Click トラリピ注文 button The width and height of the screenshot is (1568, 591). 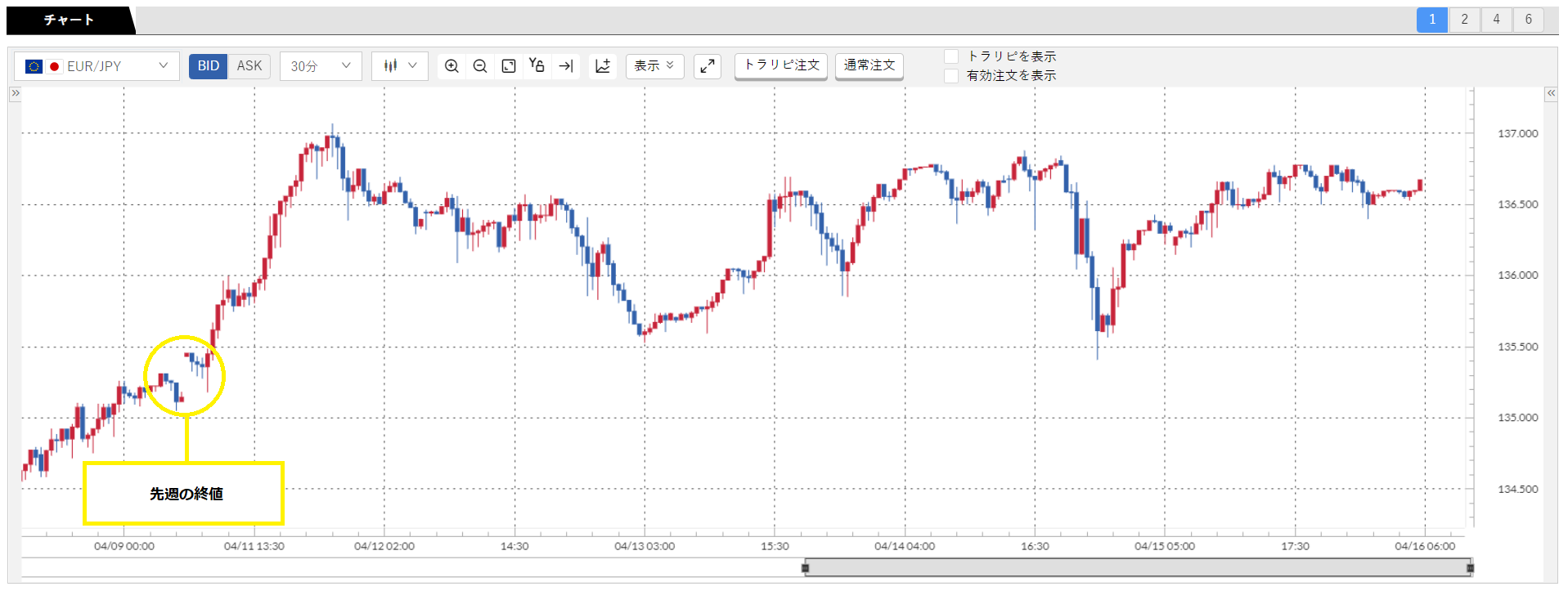[781, 65]
